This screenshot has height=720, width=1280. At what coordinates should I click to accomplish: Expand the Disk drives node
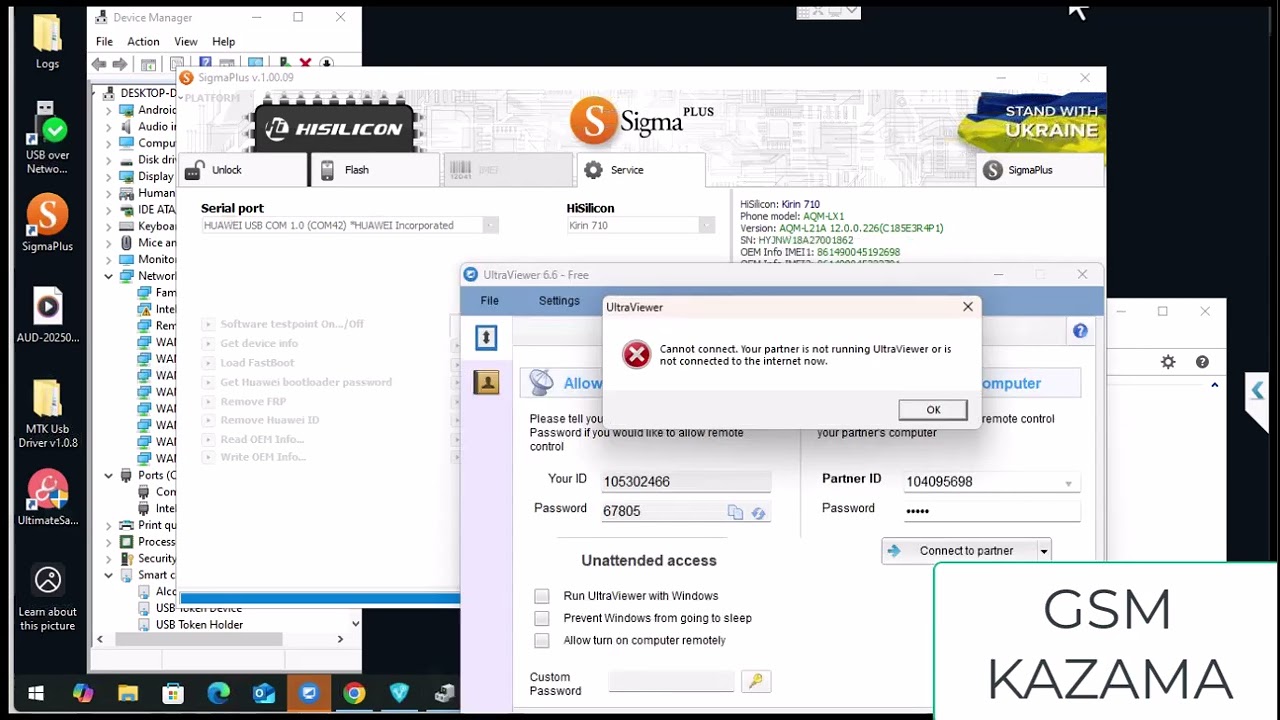(x=109, y=160)
